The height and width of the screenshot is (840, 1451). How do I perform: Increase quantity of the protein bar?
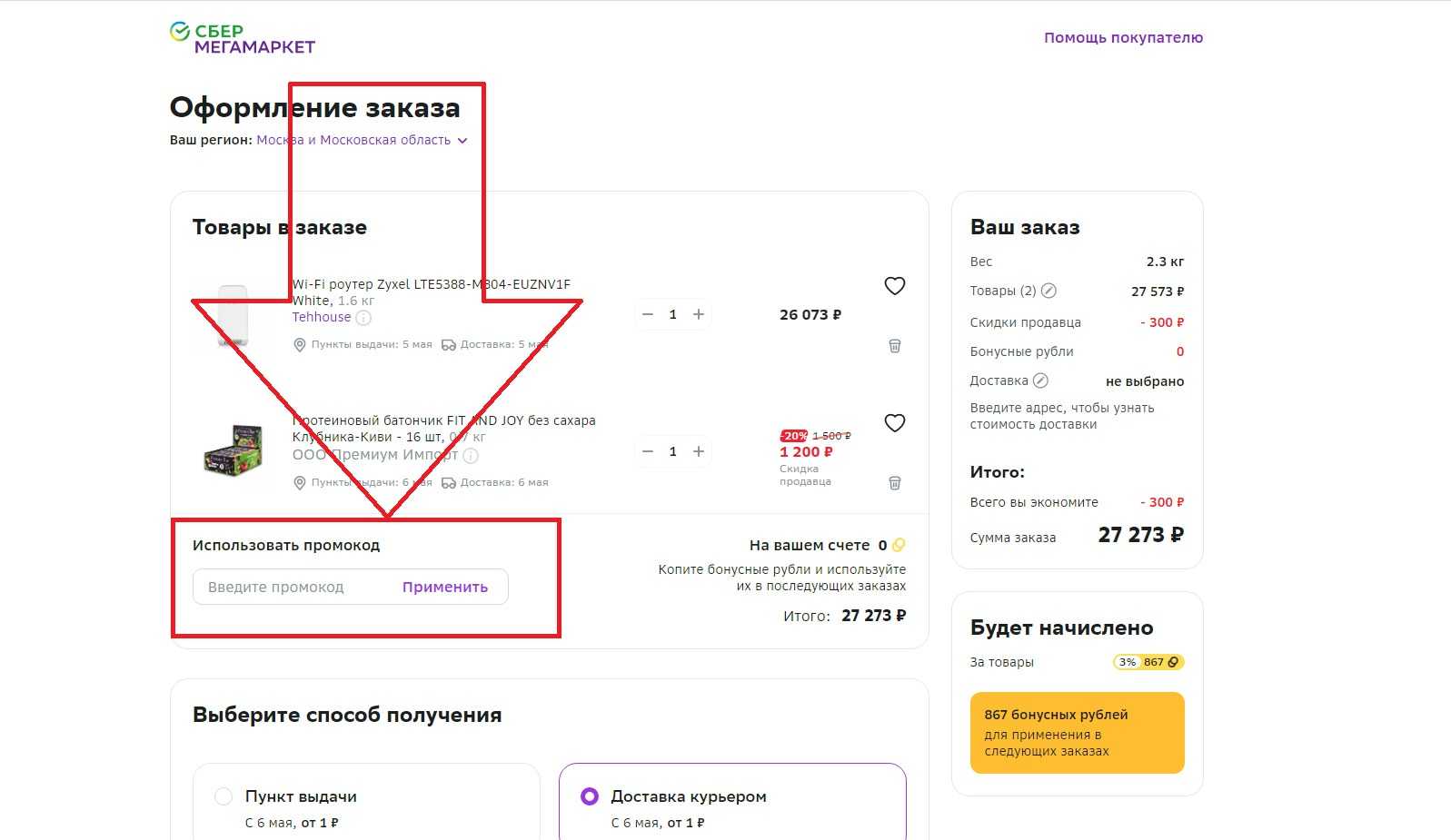[699, 451]
